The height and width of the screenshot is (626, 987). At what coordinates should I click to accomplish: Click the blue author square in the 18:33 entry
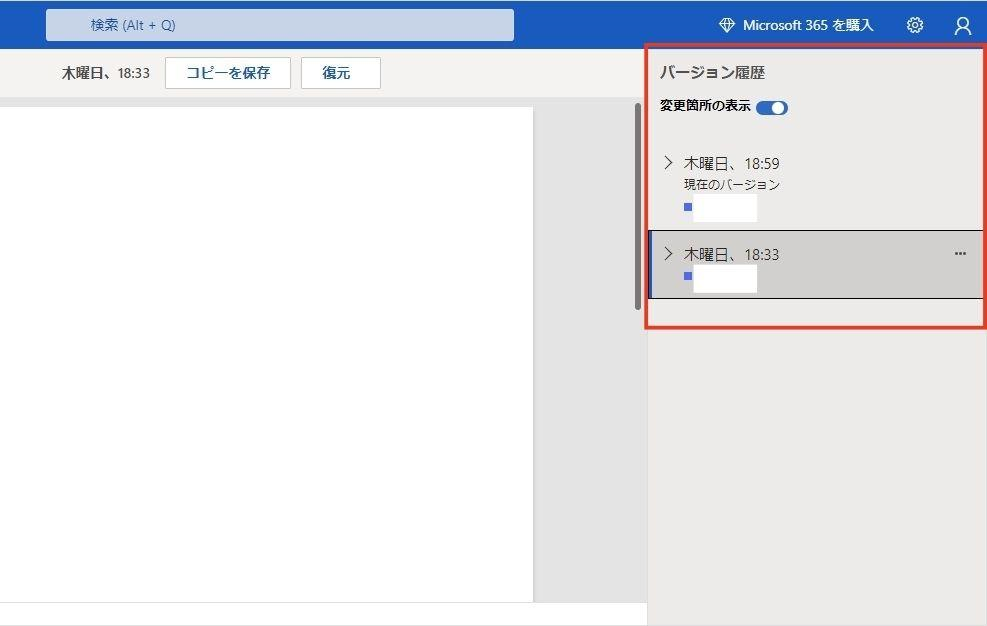click(x=688, y=278)
